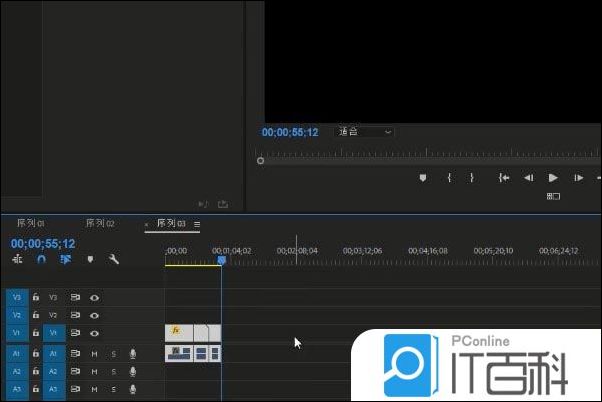This screenshot has height=402, width=602.
Task: Select the first audio clip on A1
Action: pyautogui.click(x=179, y=354)
